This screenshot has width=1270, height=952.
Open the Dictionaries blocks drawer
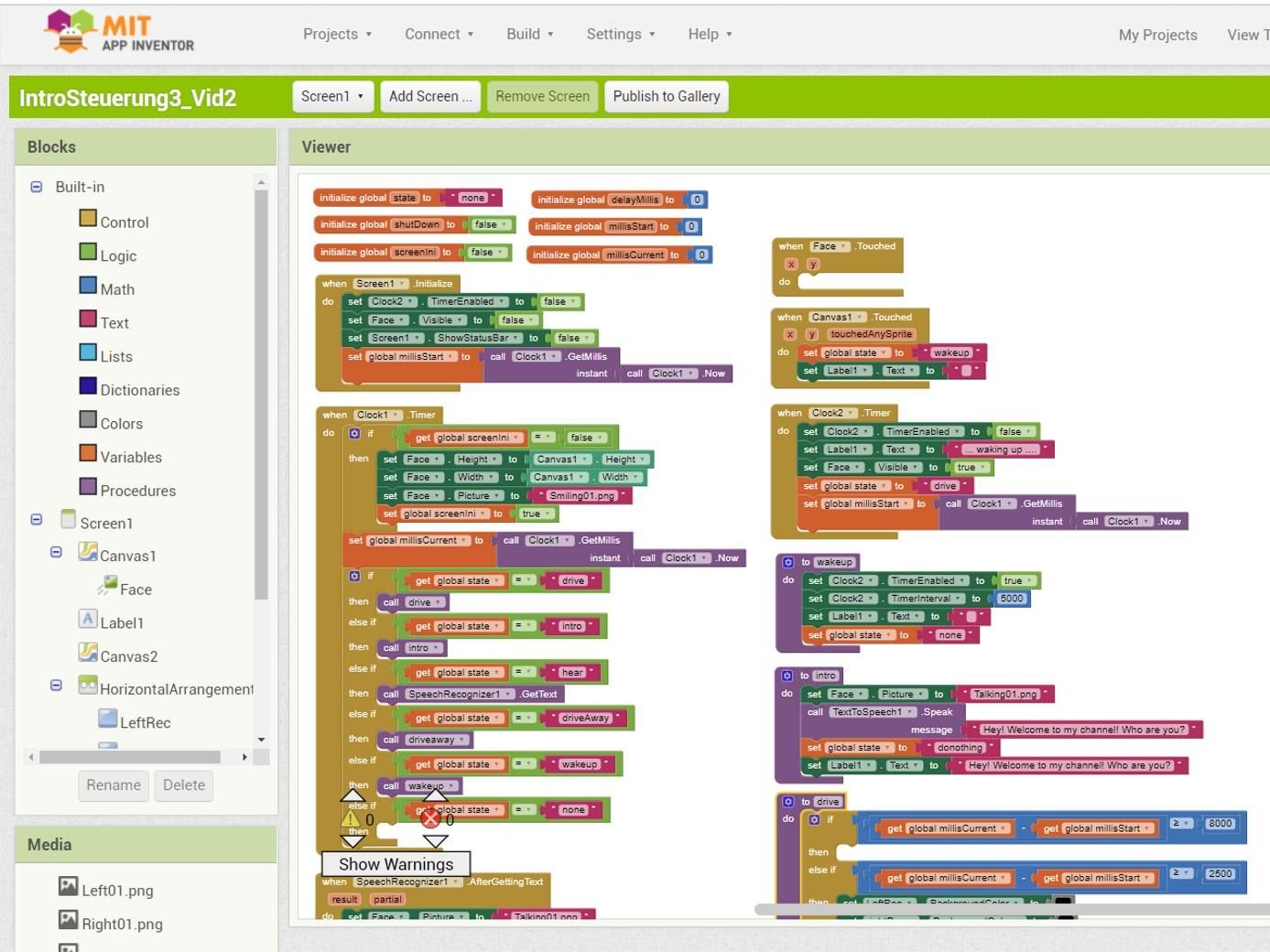click(x=140, y=390)
